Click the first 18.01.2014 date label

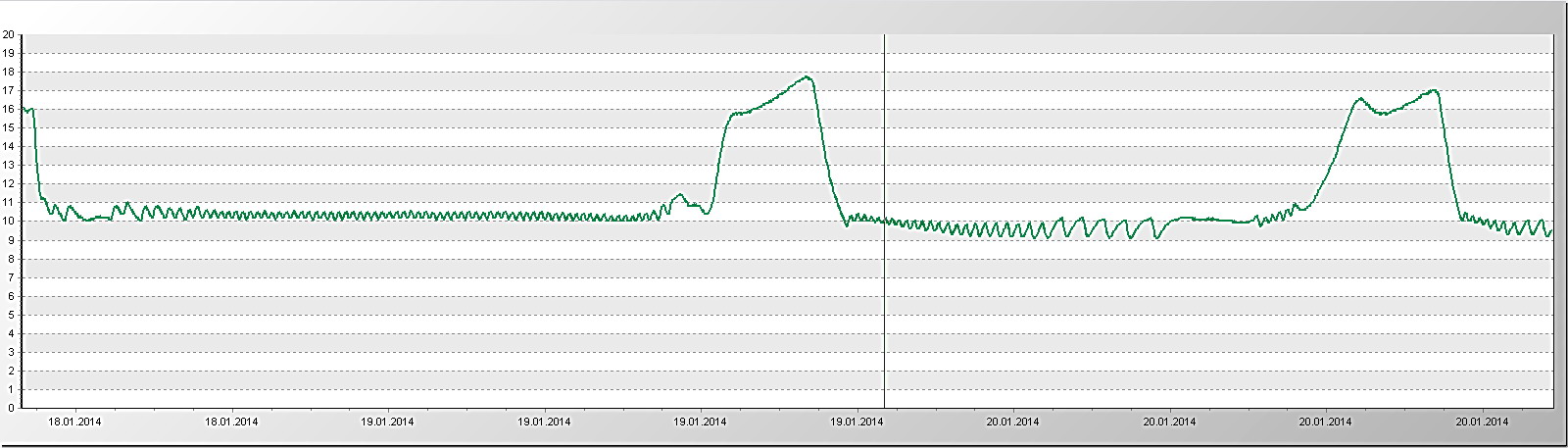click(74, 423)
